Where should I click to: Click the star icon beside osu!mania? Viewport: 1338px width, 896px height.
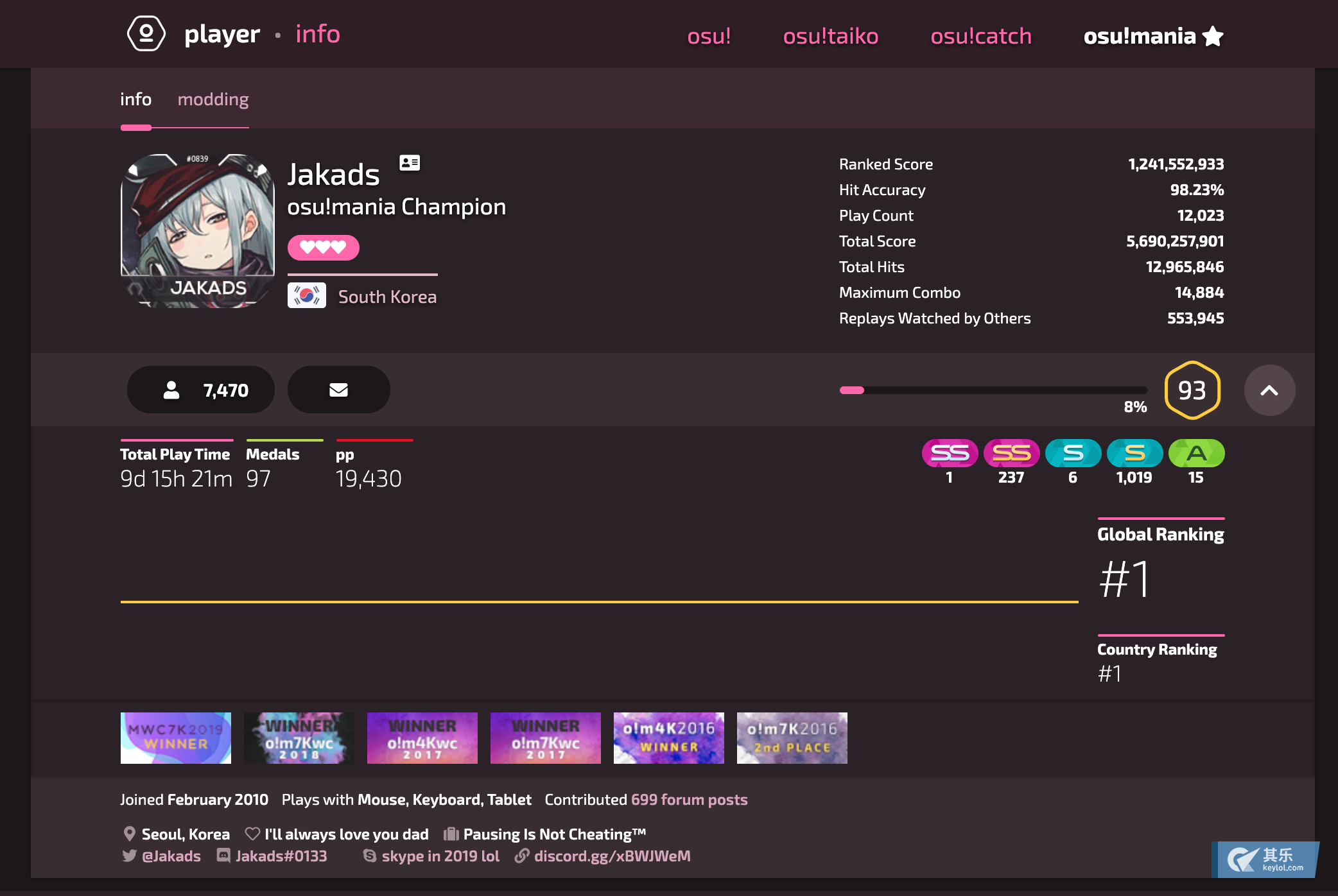coord(1213,36)
